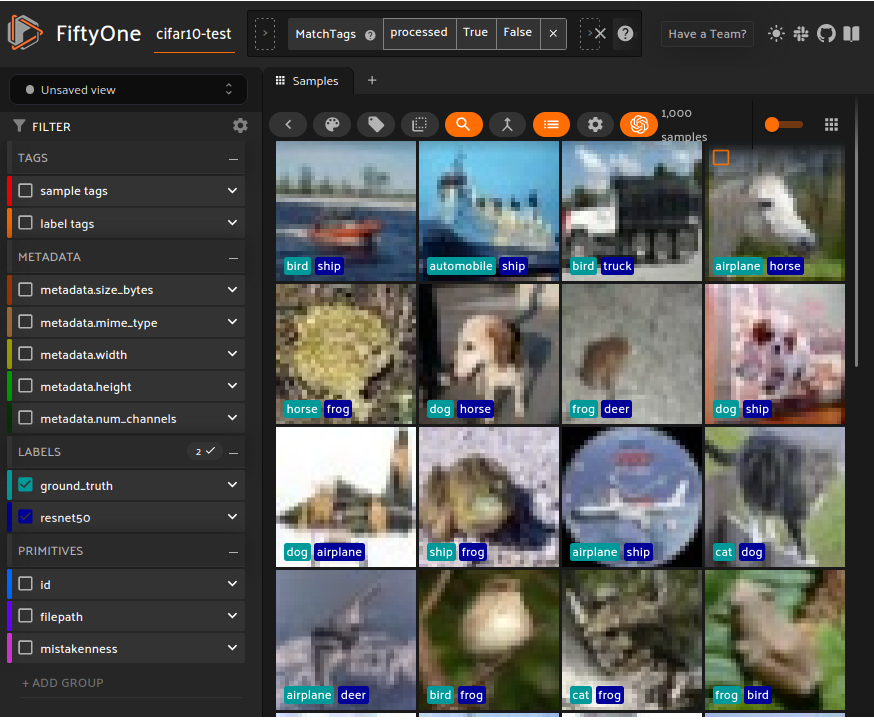
Task: Collapse the LABELS group
Action: point(234,453)
